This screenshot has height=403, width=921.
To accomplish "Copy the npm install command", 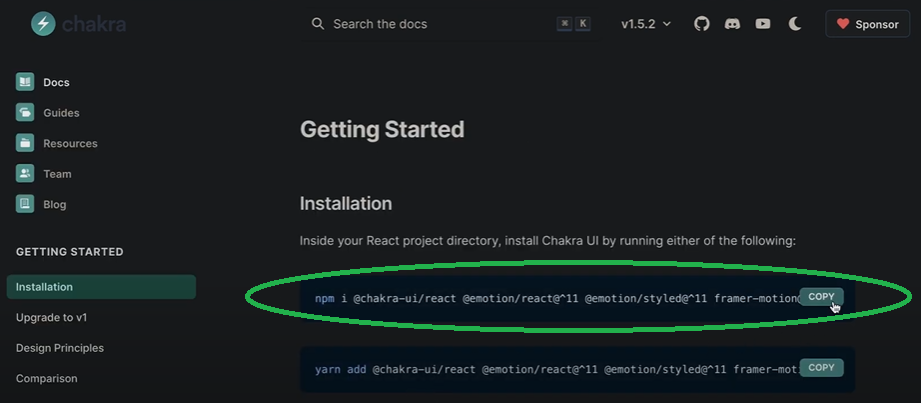I will [821, 297].
